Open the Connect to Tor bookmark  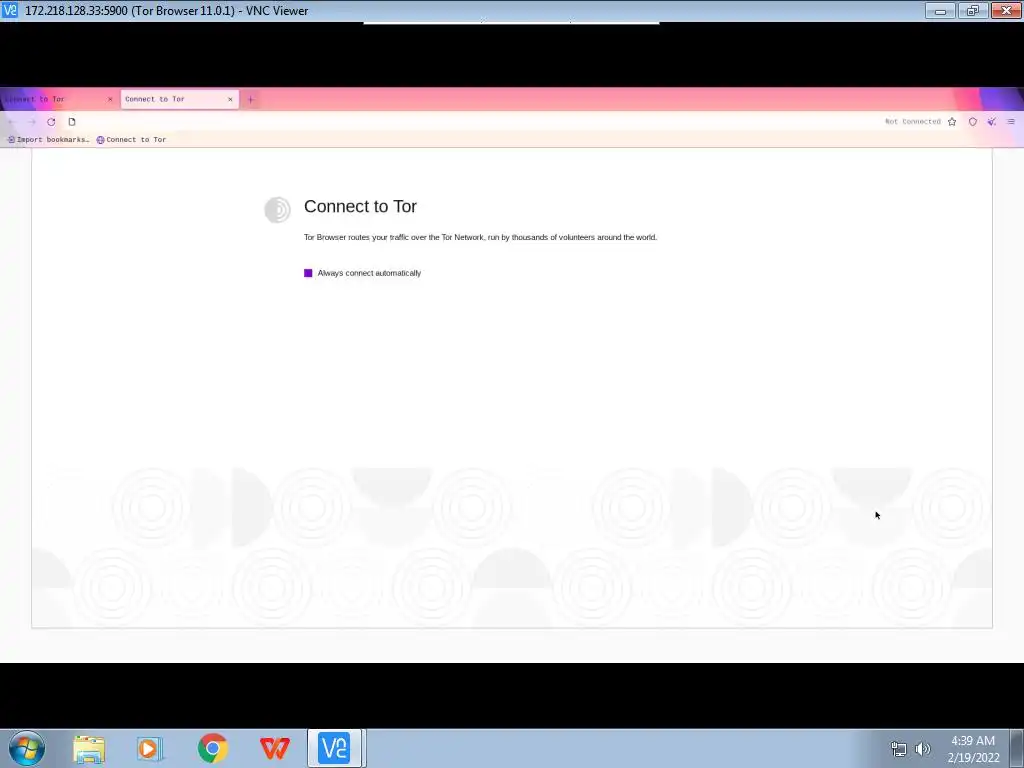(x=131, y=140)
